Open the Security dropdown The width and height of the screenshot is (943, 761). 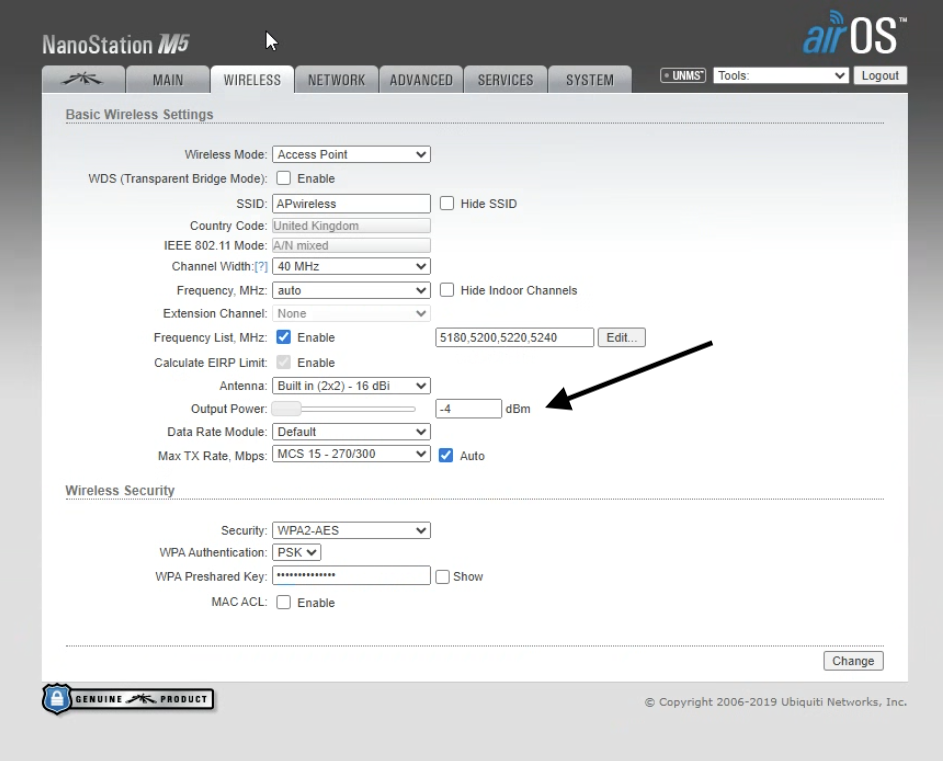pyautogui.click(x=351, y=531)
